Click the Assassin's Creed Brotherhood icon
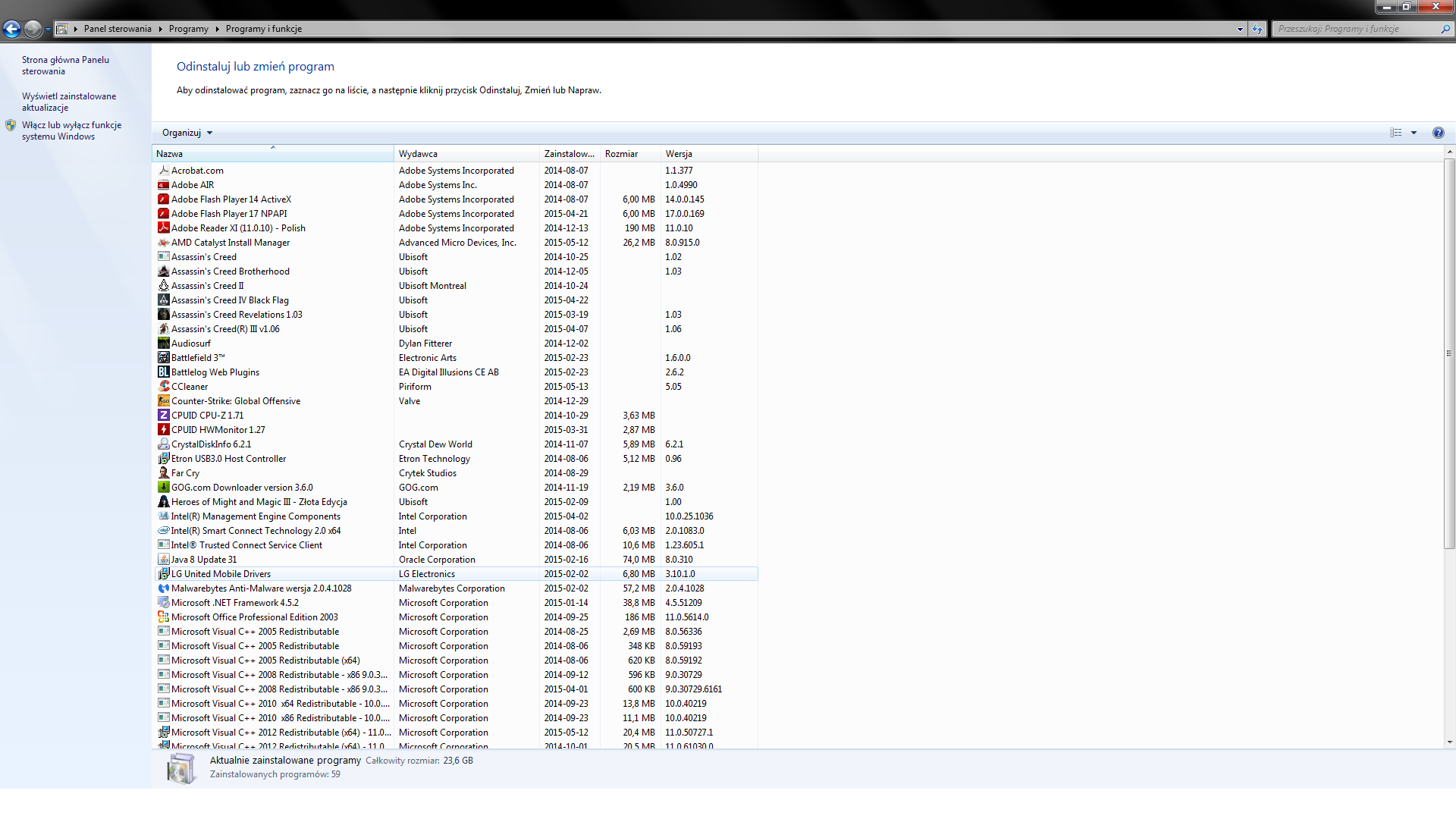1456x819 pixels. click(x=163, y=271)
